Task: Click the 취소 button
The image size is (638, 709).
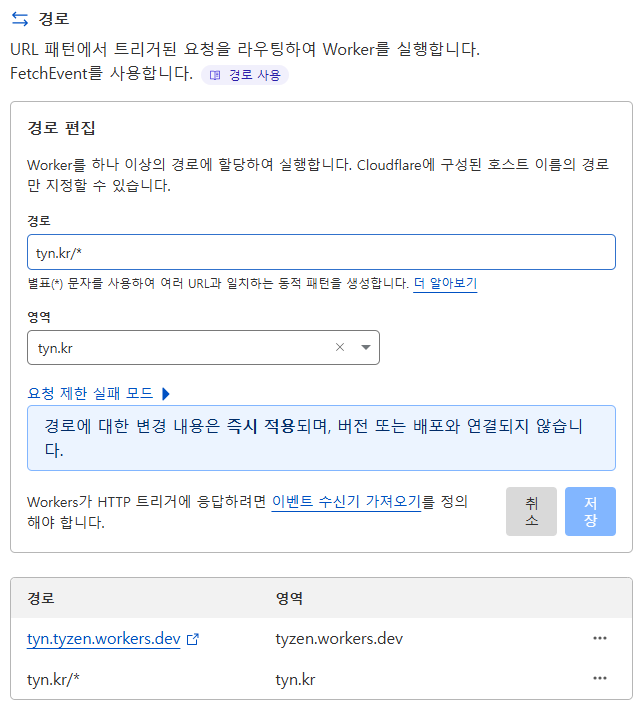Action: (531, 511)
